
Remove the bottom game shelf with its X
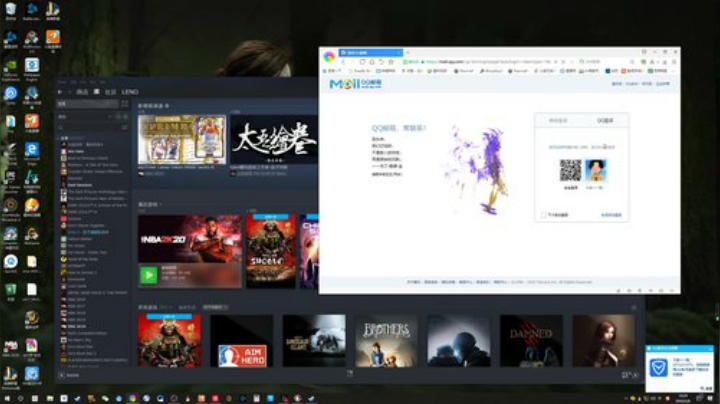(x=634, y=308)
